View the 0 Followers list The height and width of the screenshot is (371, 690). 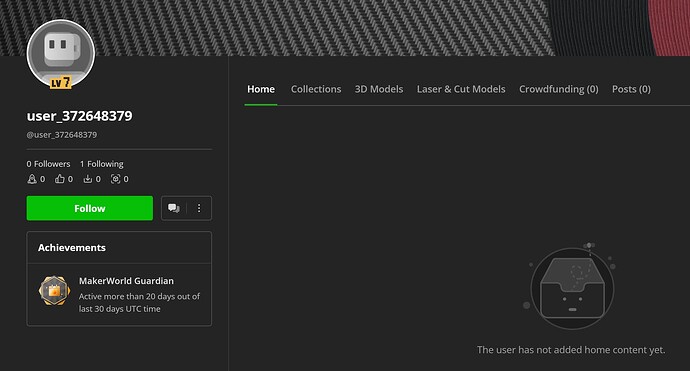(x=48, y=164)
